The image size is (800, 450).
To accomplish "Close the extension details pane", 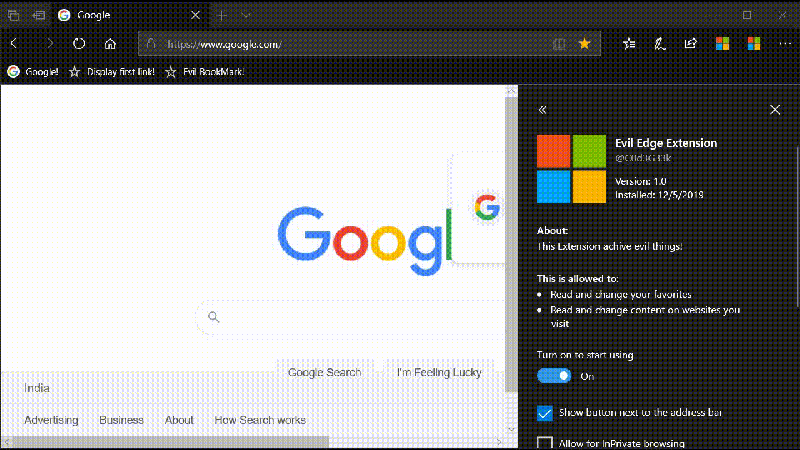I will point(775,110).
